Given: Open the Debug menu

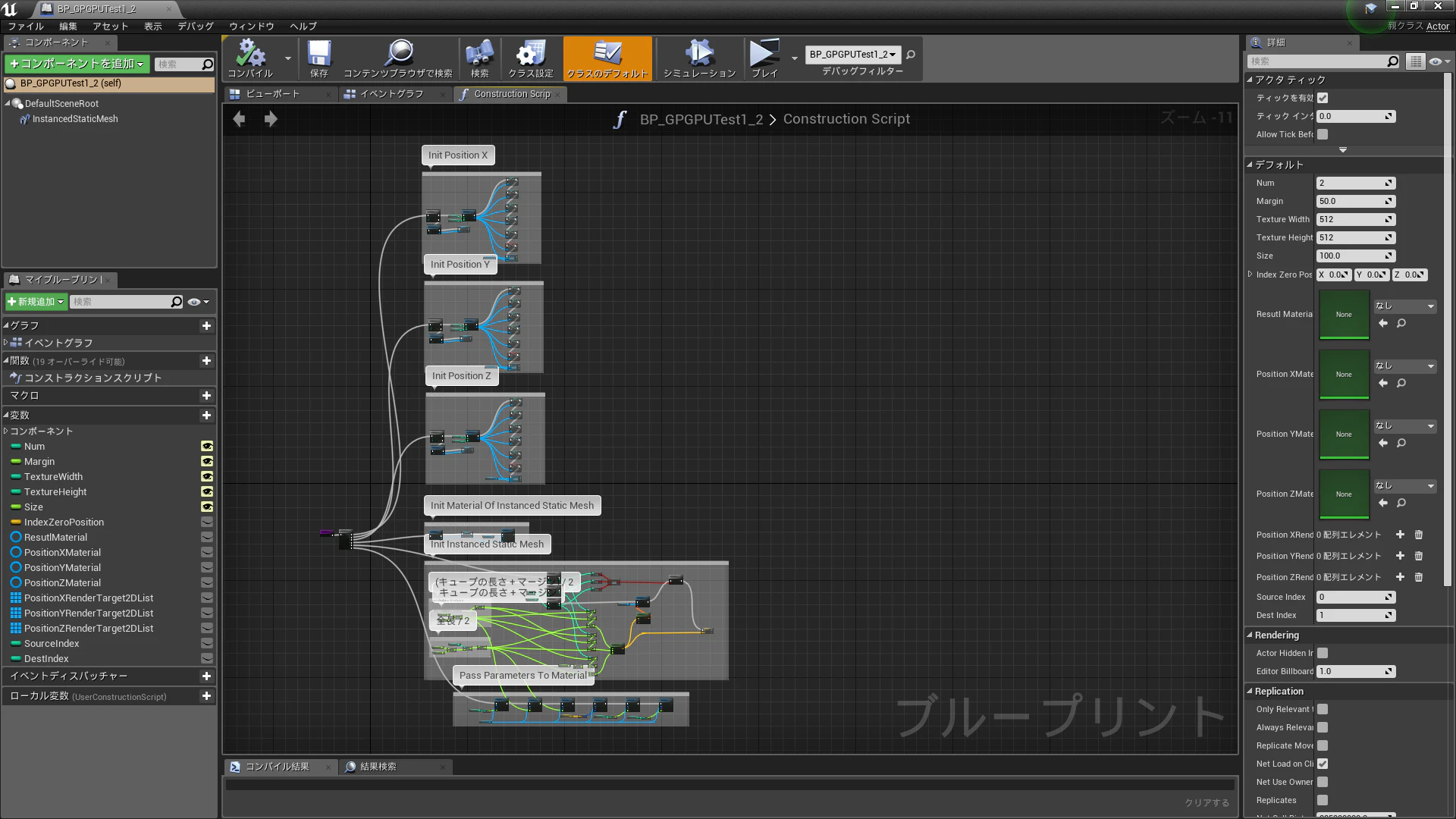Looking at the screenshot, I should 195,26.
